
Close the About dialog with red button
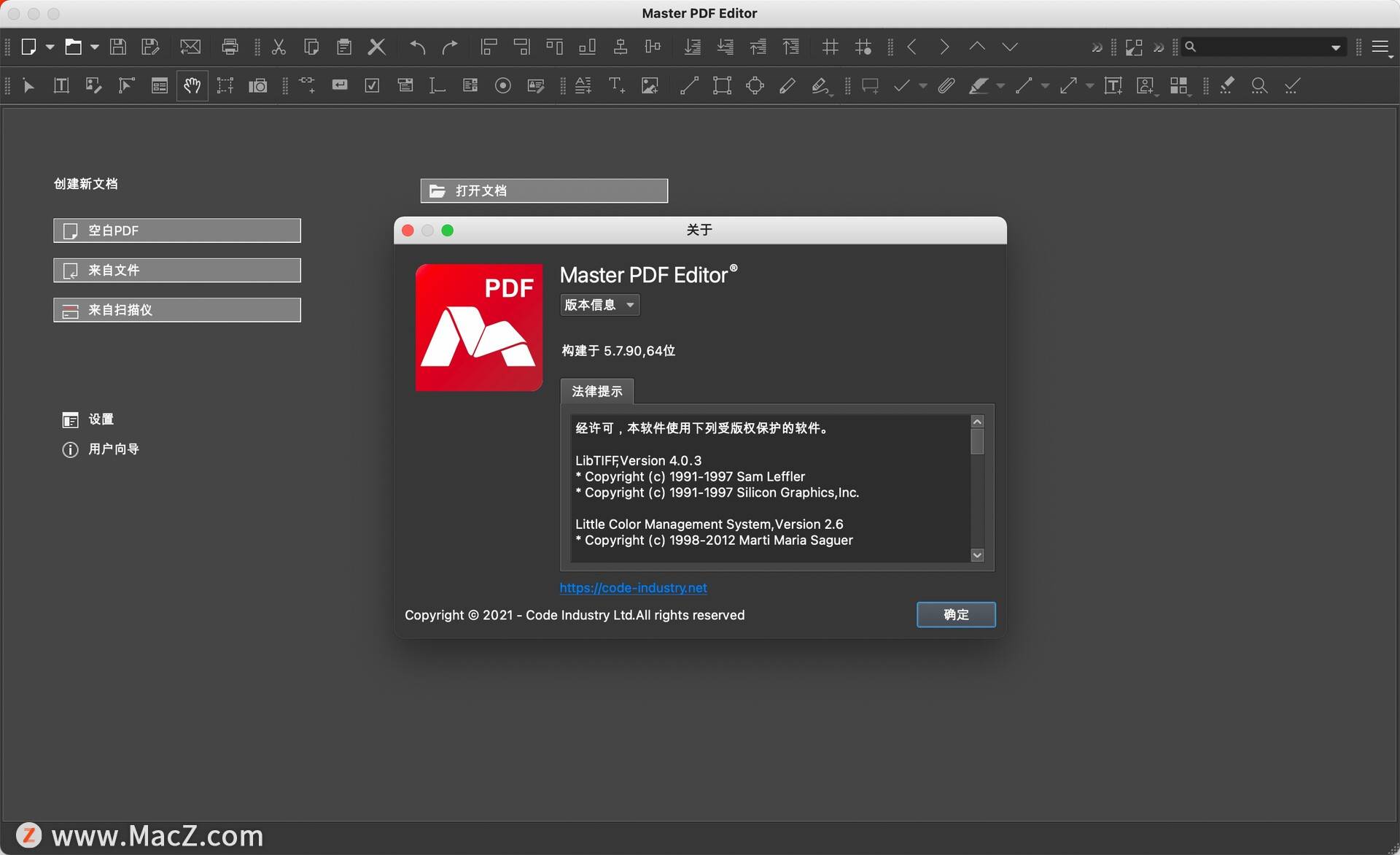point(408,231)
